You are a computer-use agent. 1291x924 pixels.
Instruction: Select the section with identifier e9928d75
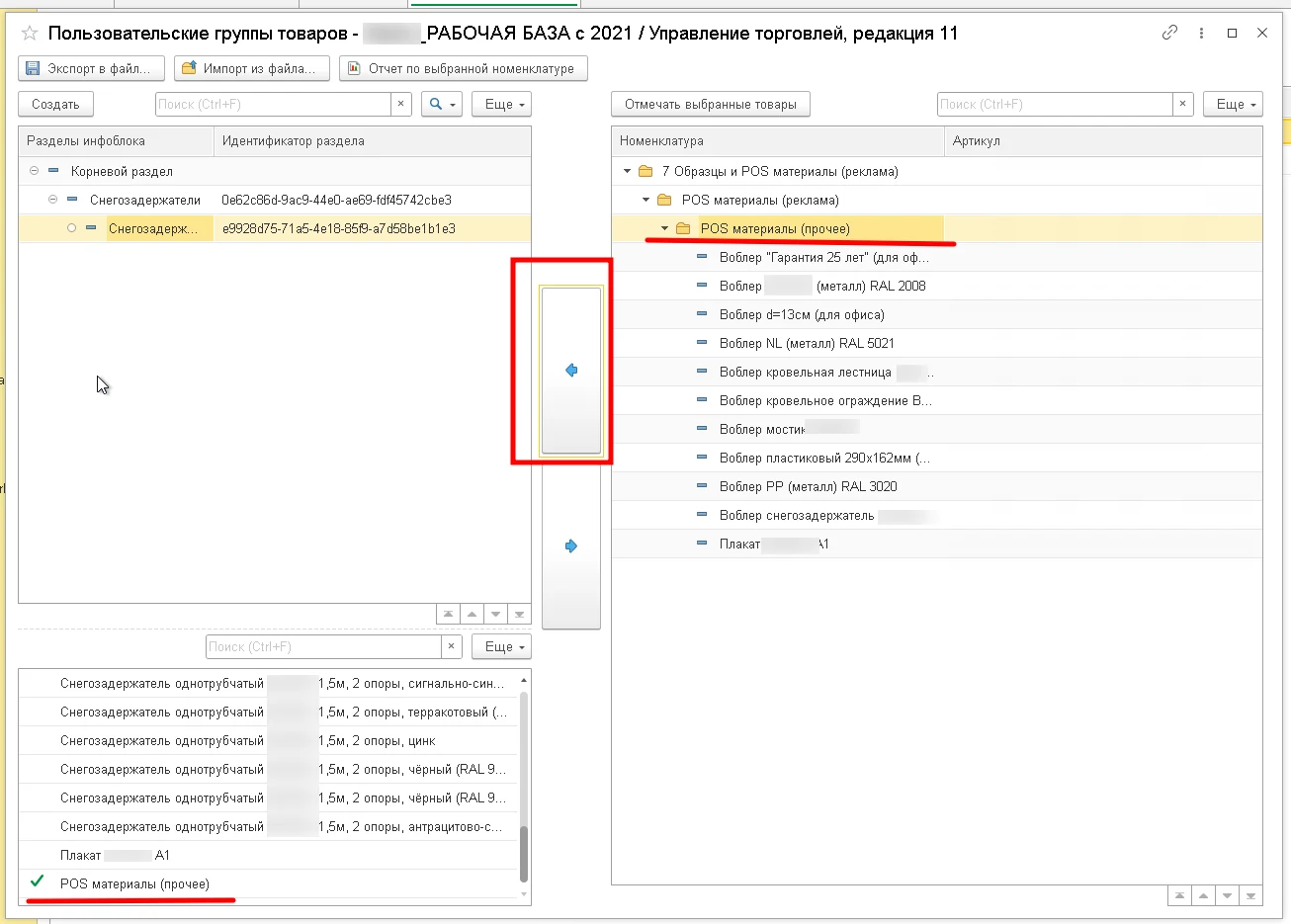point(275,228)
